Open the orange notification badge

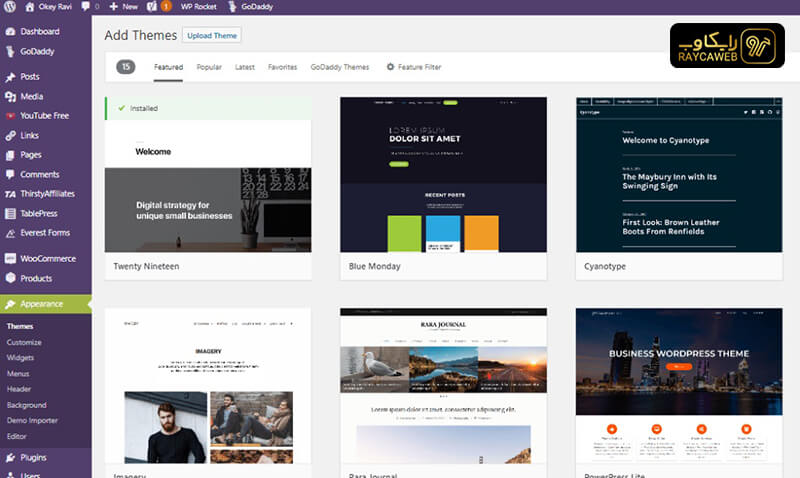click(166, 6)
